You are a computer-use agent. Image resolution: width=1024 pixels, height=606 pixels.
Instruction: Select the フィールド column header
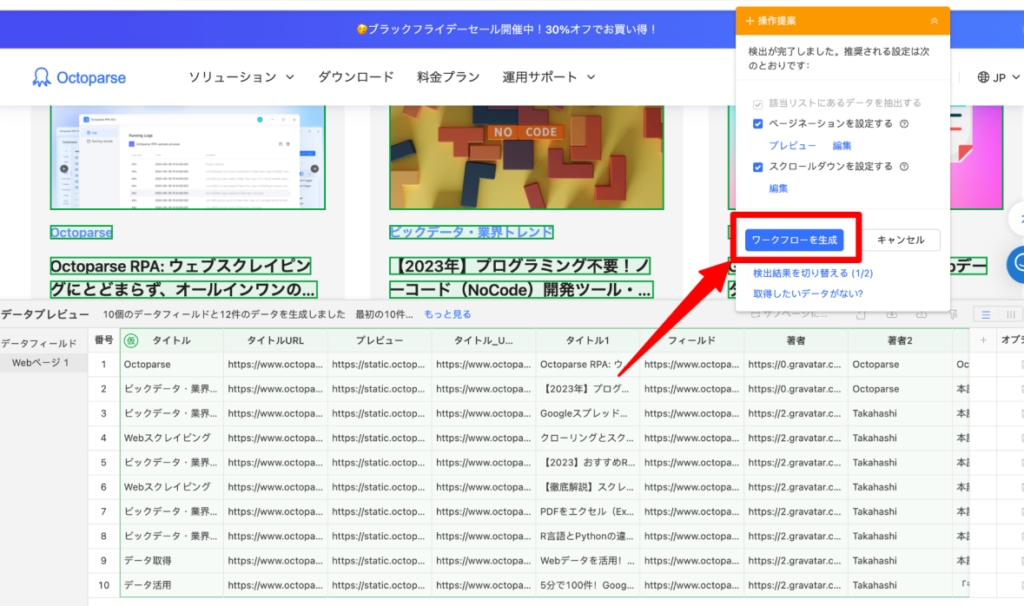coord(692,340)
